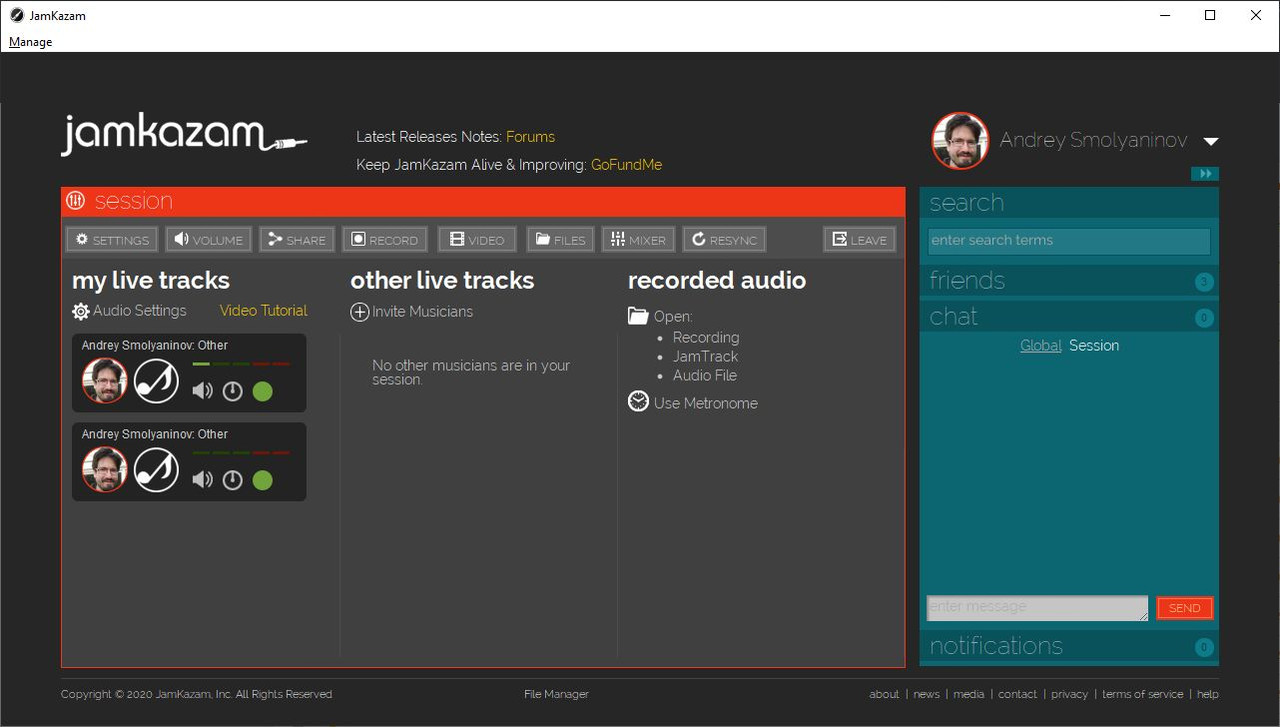The width and height of the screenshot is (1280, 727).
Task: Click Andrey Smolyaninov profile avatar in header
Action: [961, 141]
